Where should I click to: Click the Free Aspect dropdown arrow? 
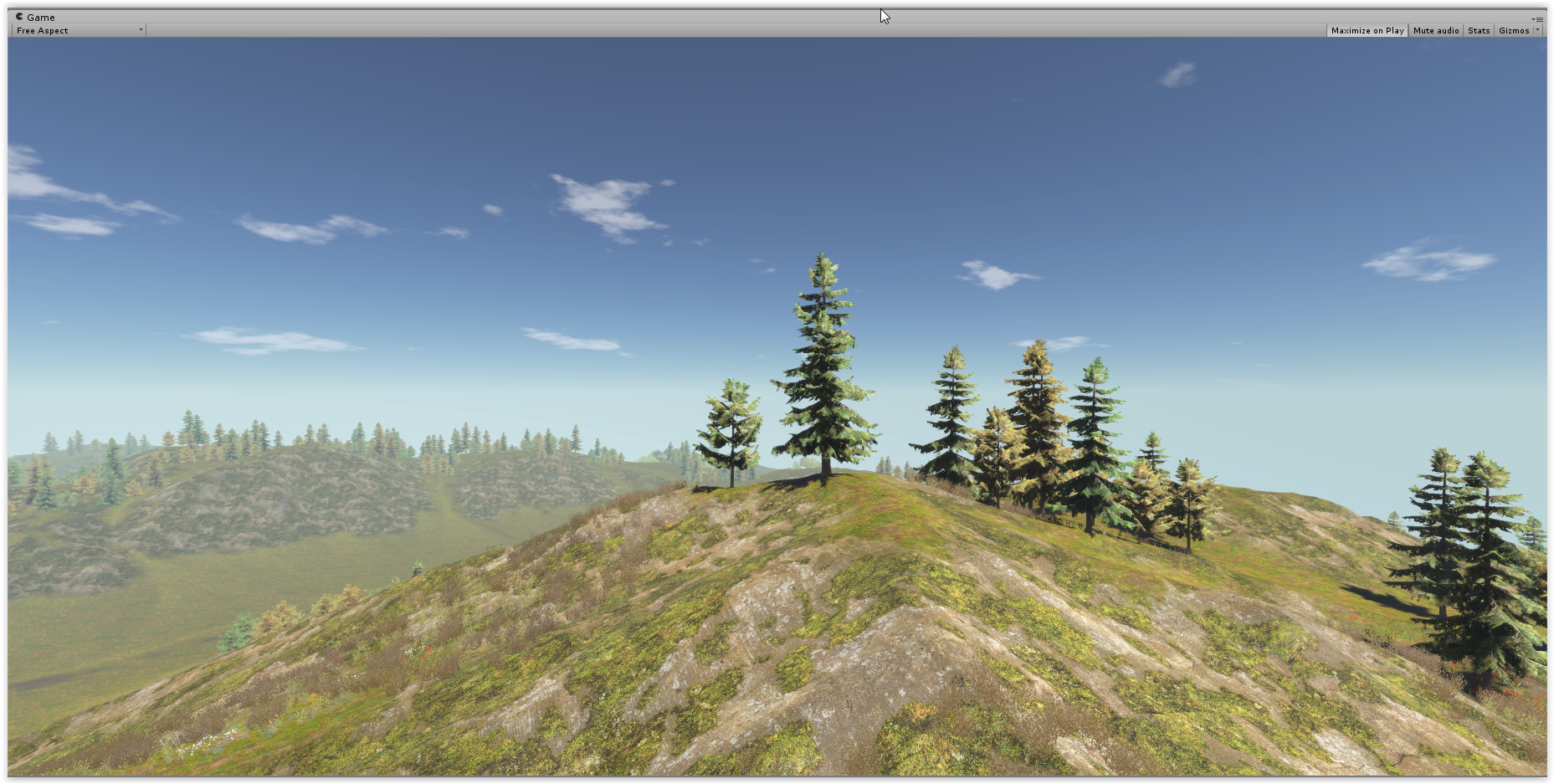[x=140, y=30]
